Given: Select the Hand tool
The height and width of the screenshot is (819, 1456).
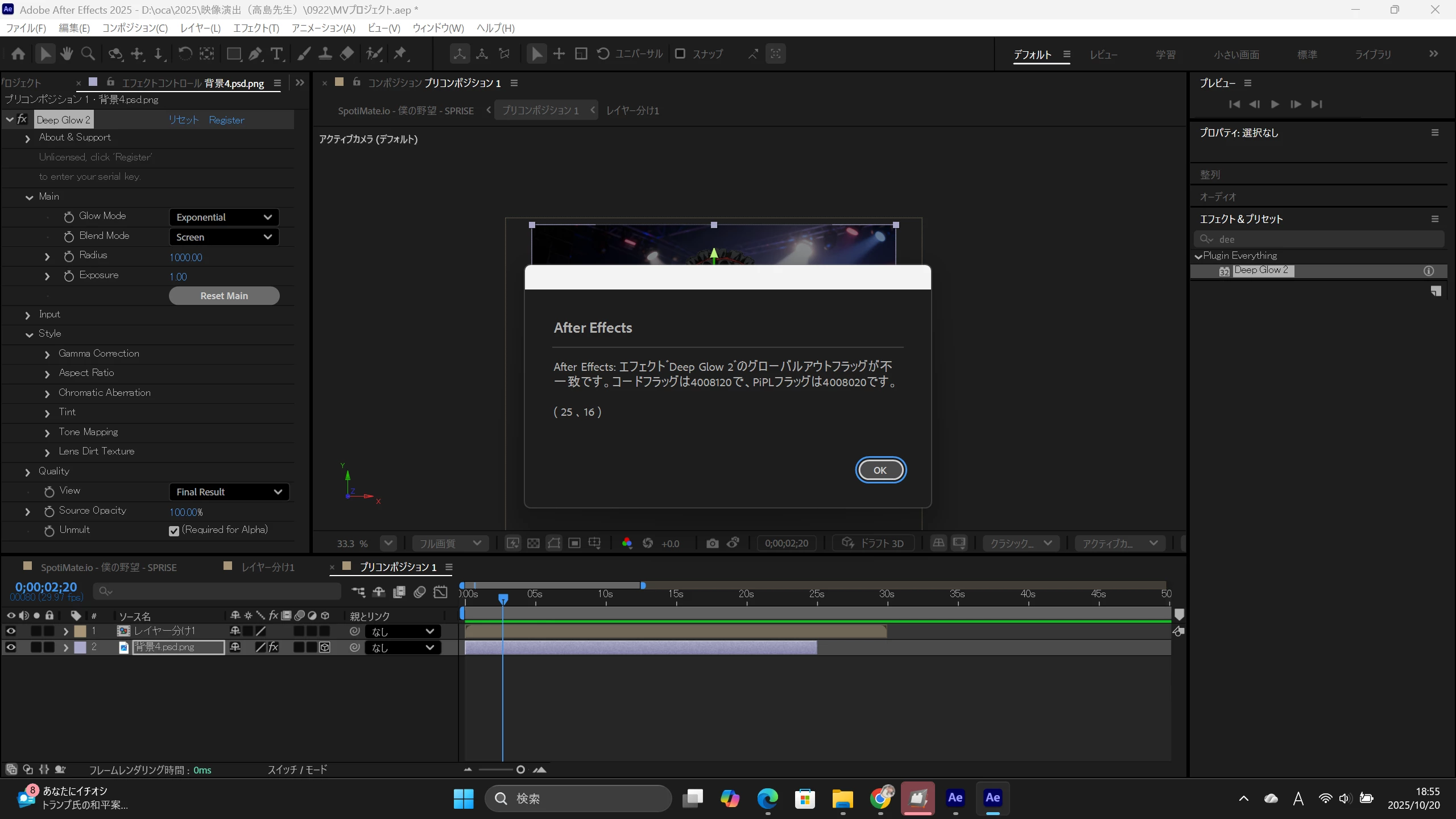Looking at the screenshot, I should pyautogui.click(x=67, y=53).
